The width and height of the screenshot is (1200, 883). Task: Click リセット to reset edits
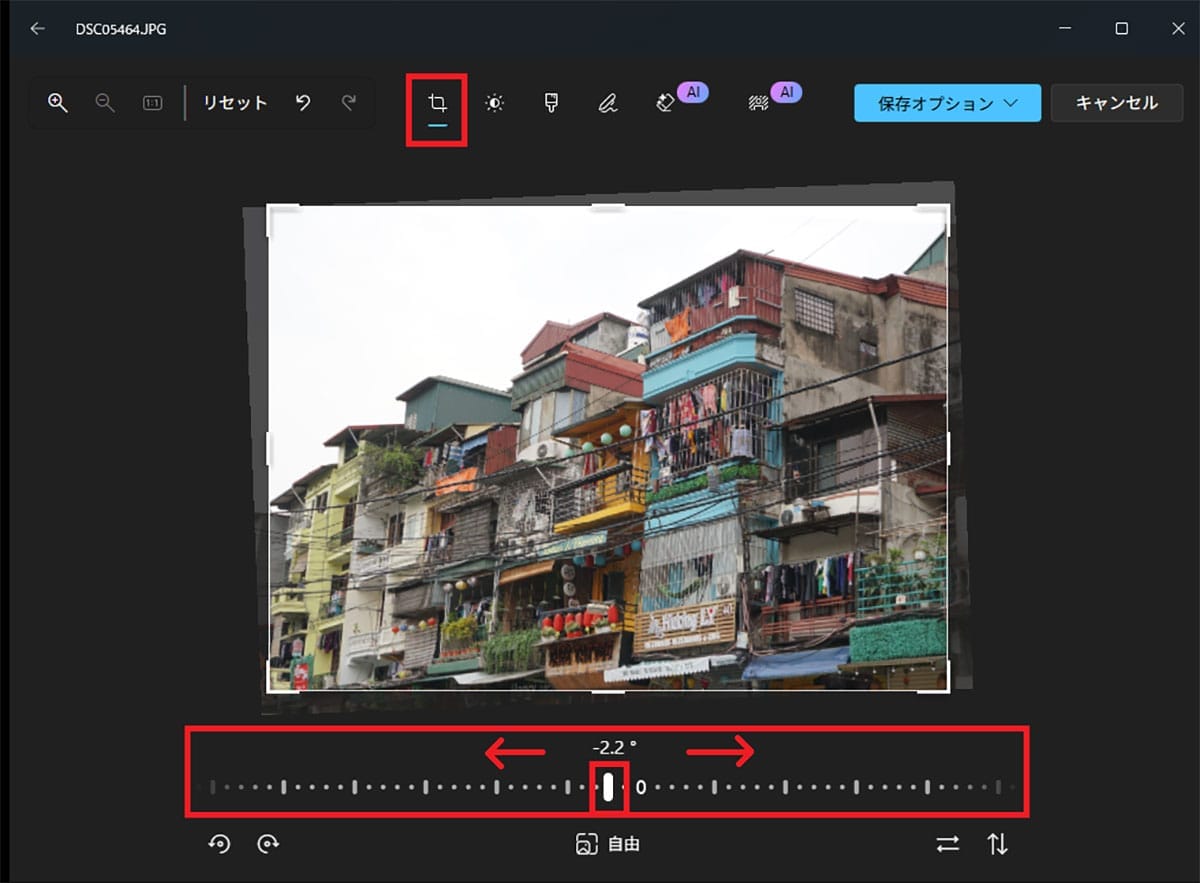point(234,102)
